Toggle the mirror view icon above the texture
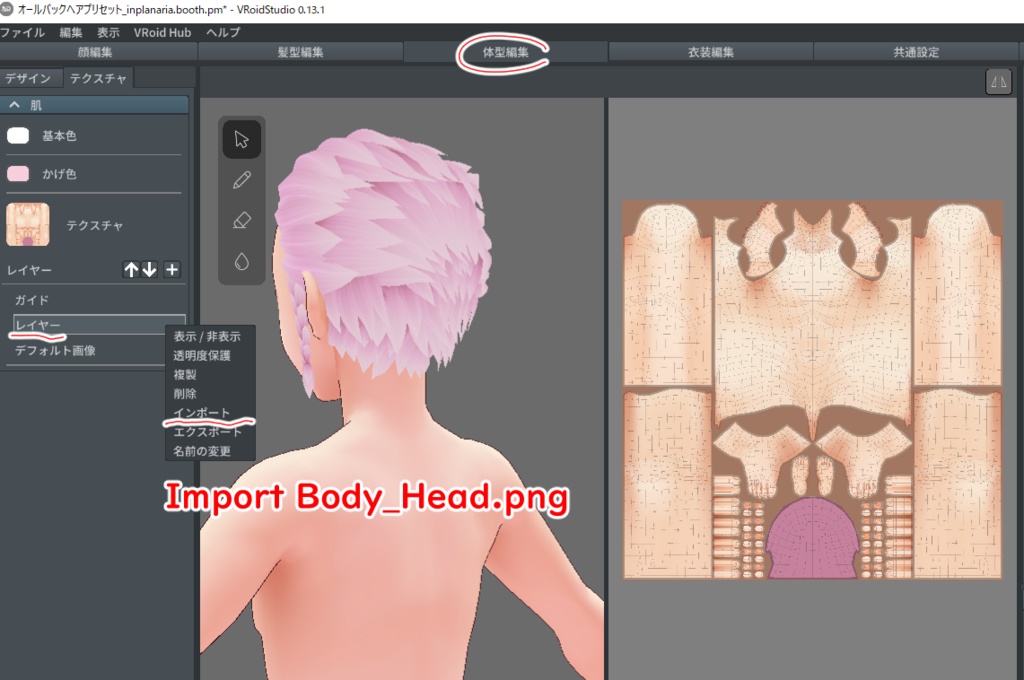The image size is (1024, 680). pos(997,83)
